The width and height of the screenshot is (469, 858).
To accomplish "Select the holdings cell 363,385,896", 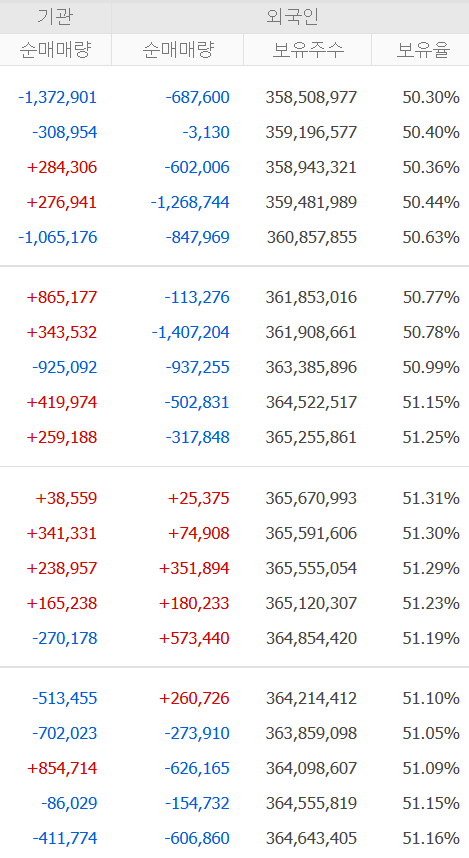I will 311,367.
